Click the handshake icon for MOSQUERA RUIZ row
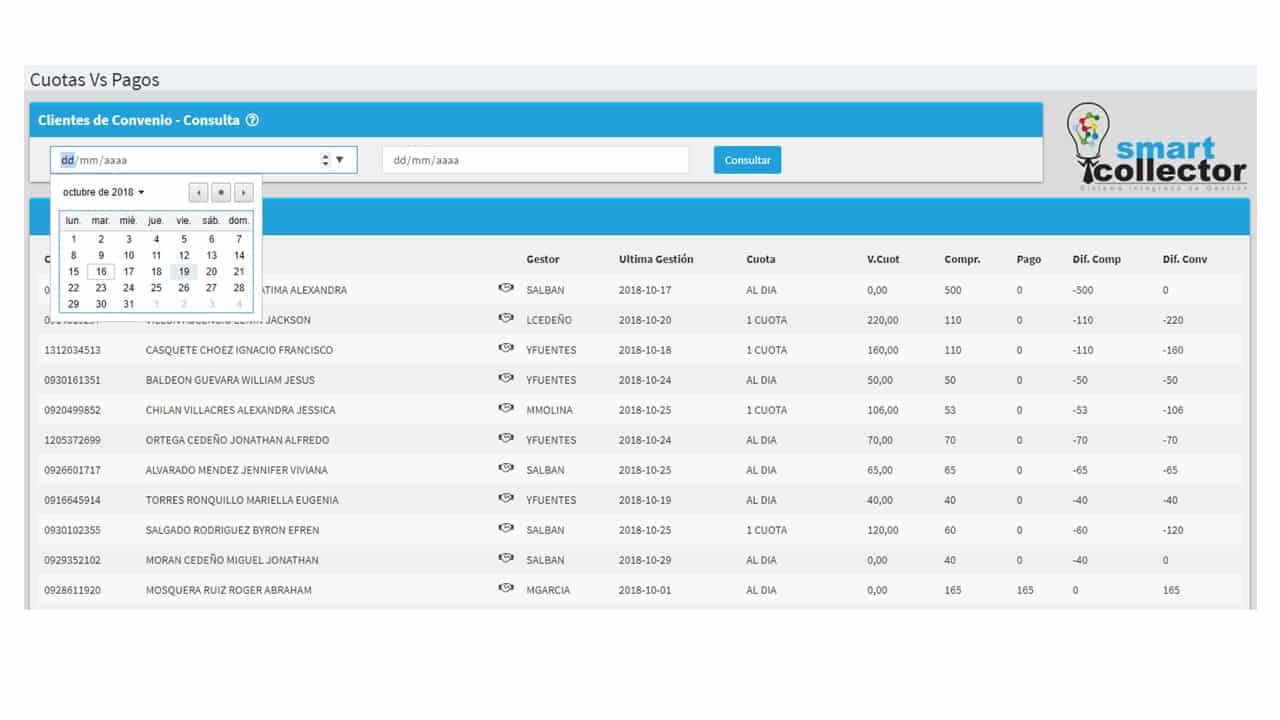 [x=506, y=589]
